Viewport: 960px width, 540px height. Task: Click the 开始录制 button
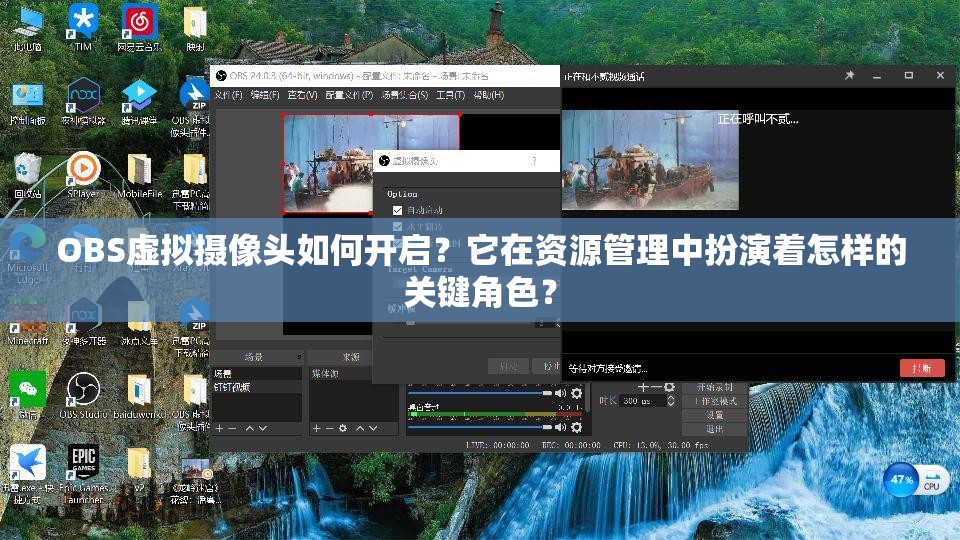point(714,388)
